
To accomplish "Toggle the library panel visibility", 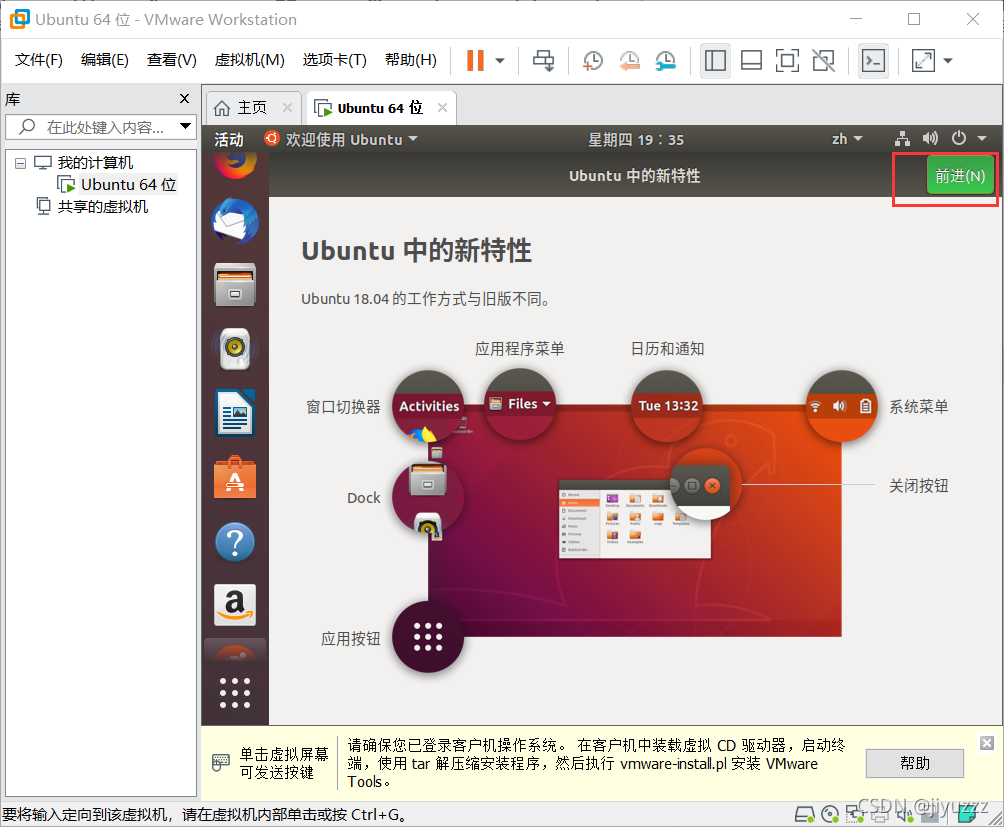I will click(x=715, y=60).
